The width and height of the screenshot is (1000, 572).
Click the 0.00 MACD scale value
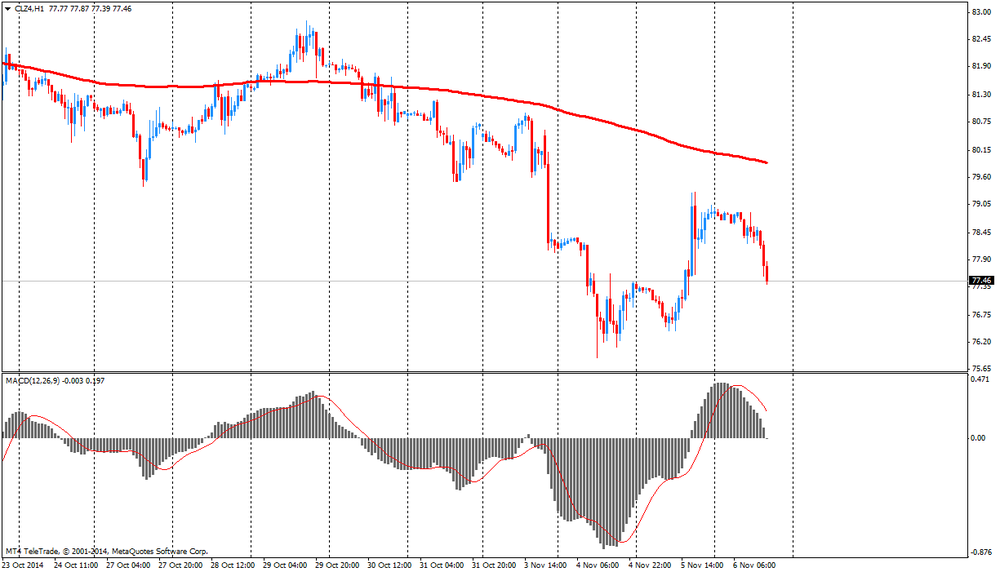tap(978, 438)
